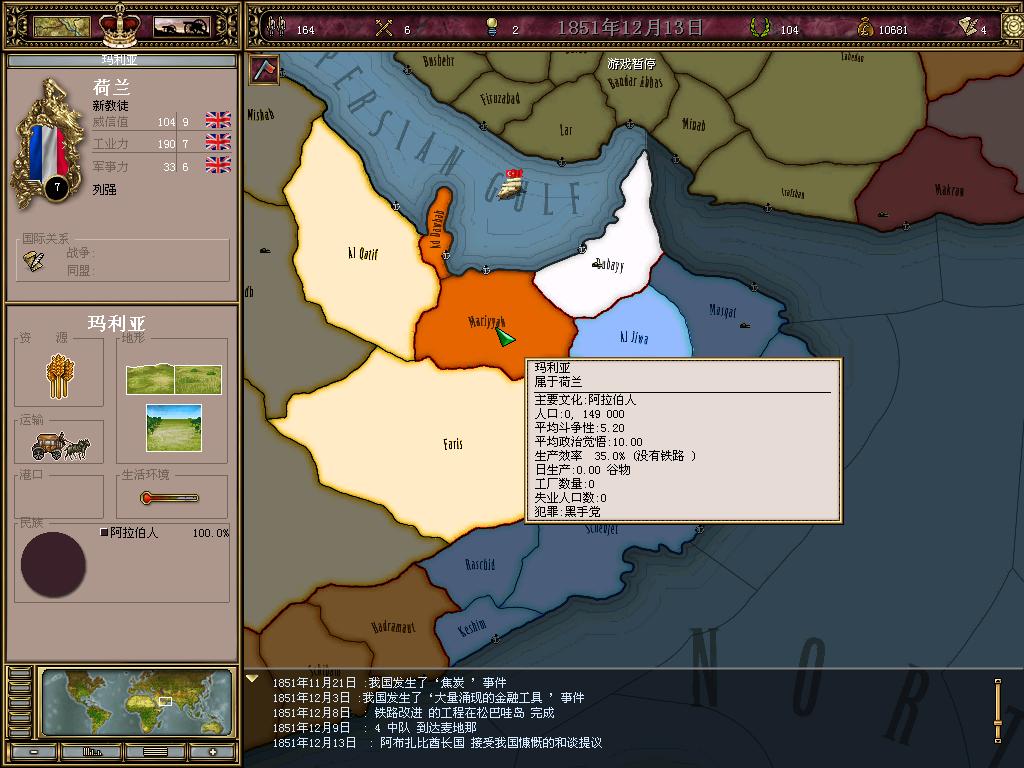Collapse the message log with its arrow
The image size is (1024, 768).
[x=252, y=679]
